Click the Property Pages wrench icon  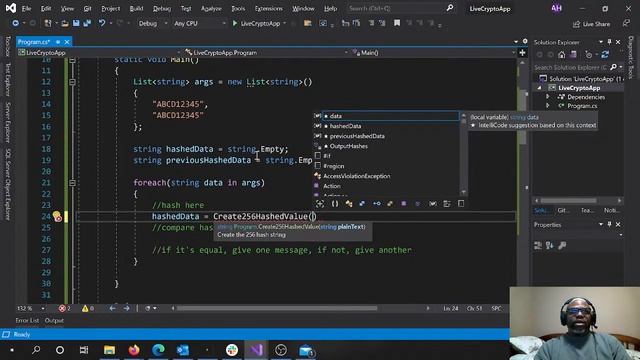tap(562, 245)
